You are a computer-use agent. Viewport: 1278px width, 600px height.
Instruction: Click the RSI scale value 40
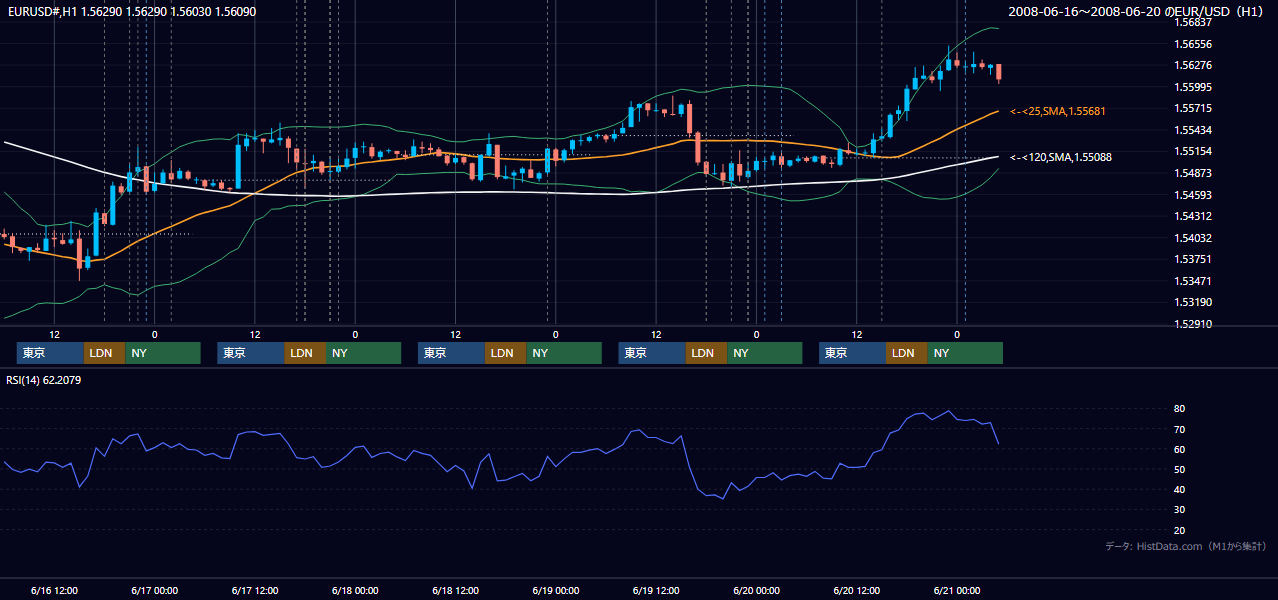click(x=1180, y=489)
